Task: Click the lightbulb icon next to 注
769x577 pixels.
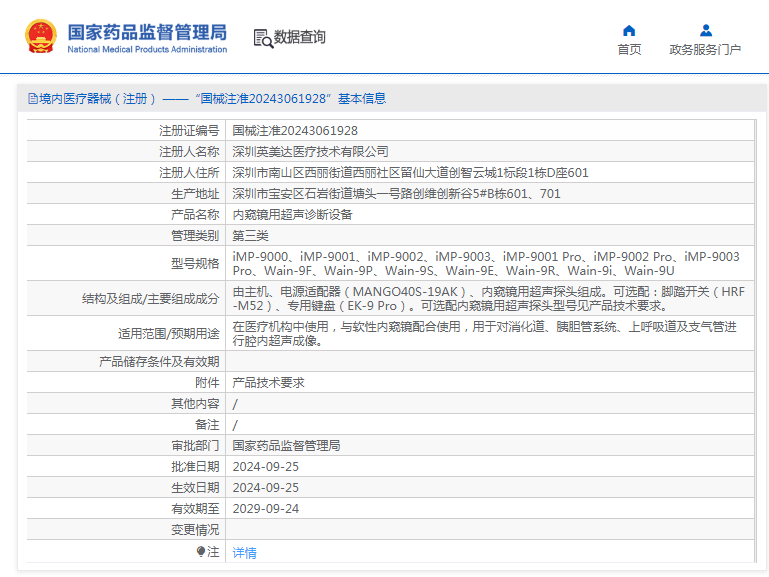Action: click(201, 552)
